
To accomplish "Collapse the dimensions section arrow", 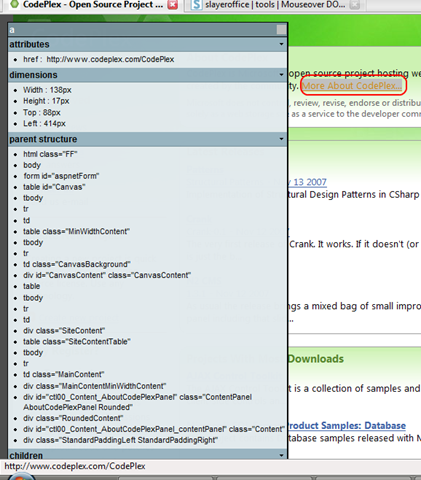I will point(281,75).
